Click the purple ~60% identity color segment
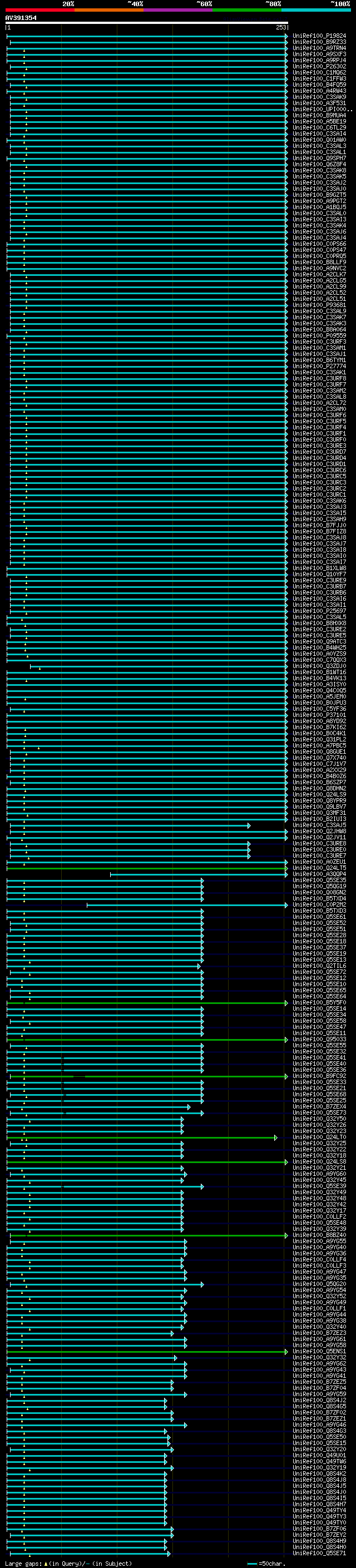 click(177, 11)
